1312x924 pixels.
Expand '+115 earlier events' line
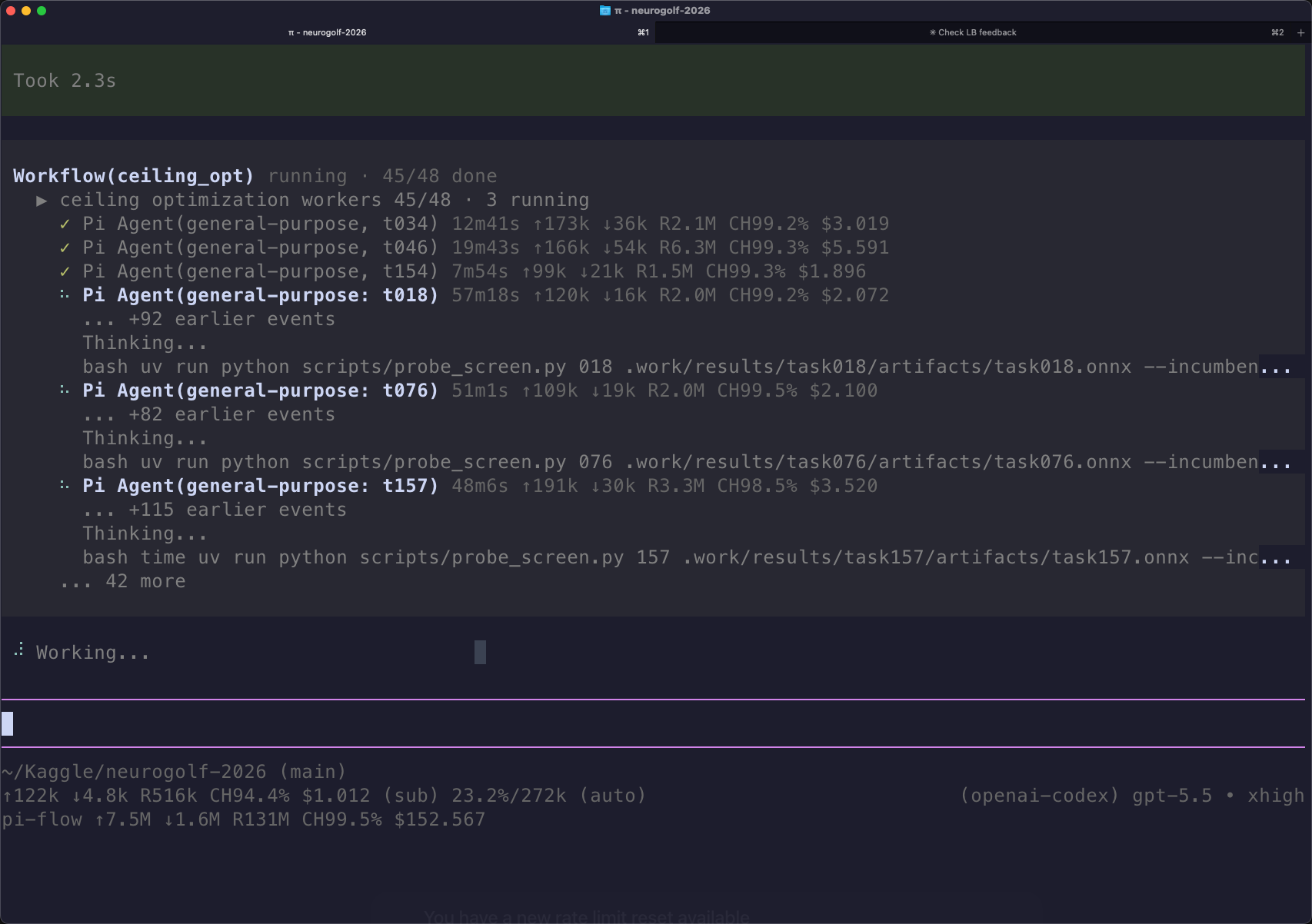(x=215, y=510)
